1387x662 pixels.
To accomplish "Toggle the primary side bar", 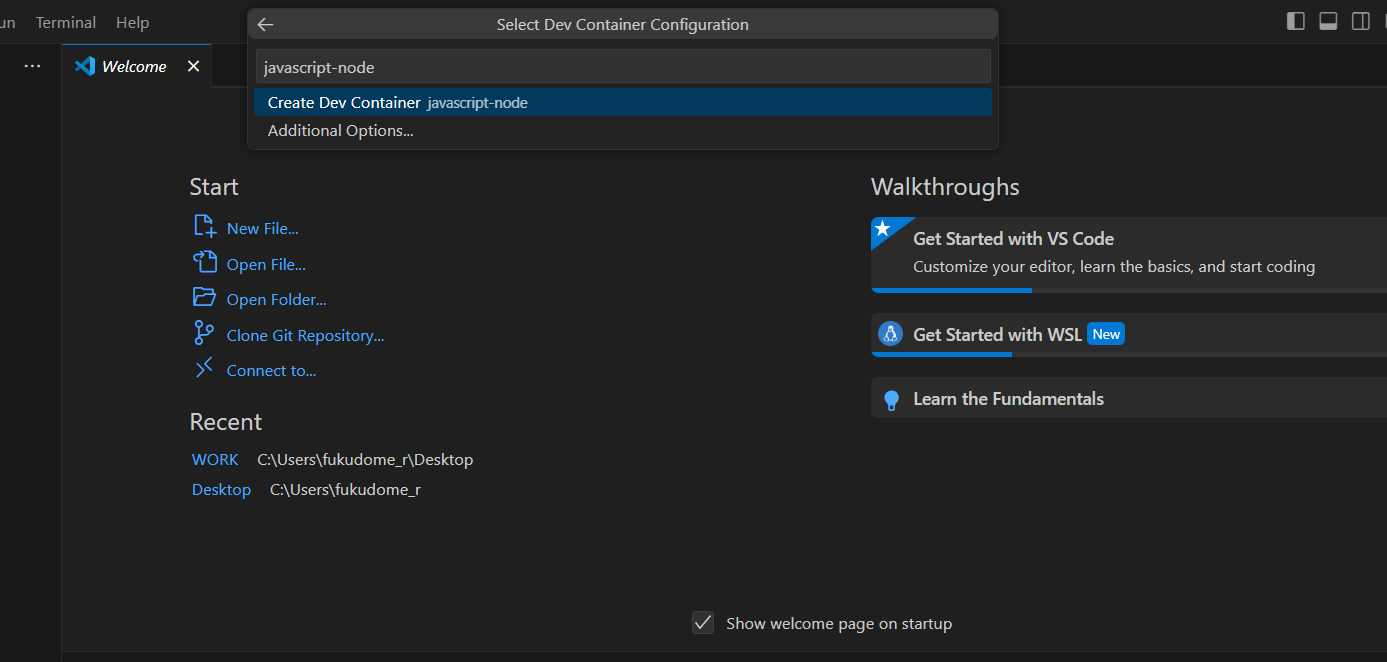I will point(1295,21).
